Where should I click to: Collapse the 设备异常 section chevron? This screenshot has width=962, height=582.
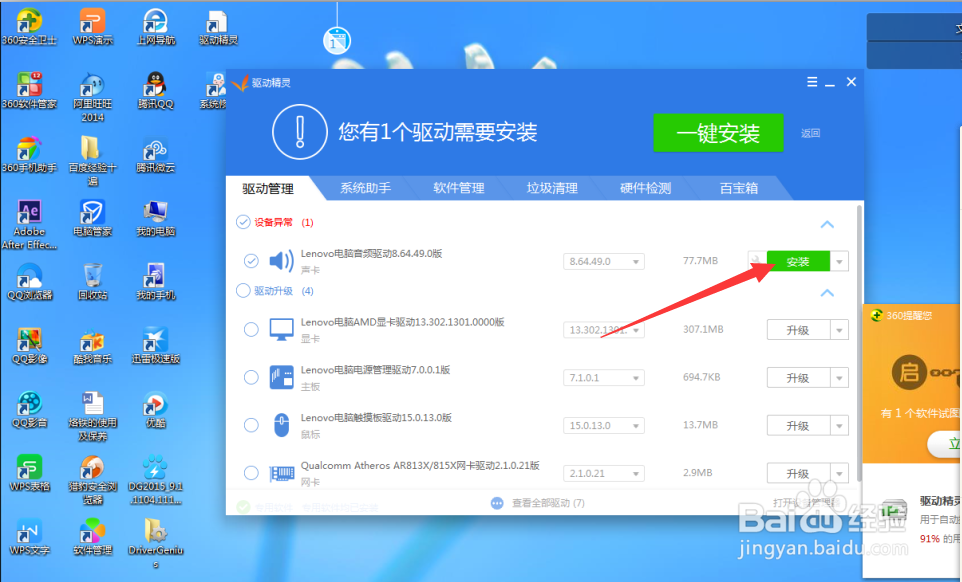click(x=827, y=224)
